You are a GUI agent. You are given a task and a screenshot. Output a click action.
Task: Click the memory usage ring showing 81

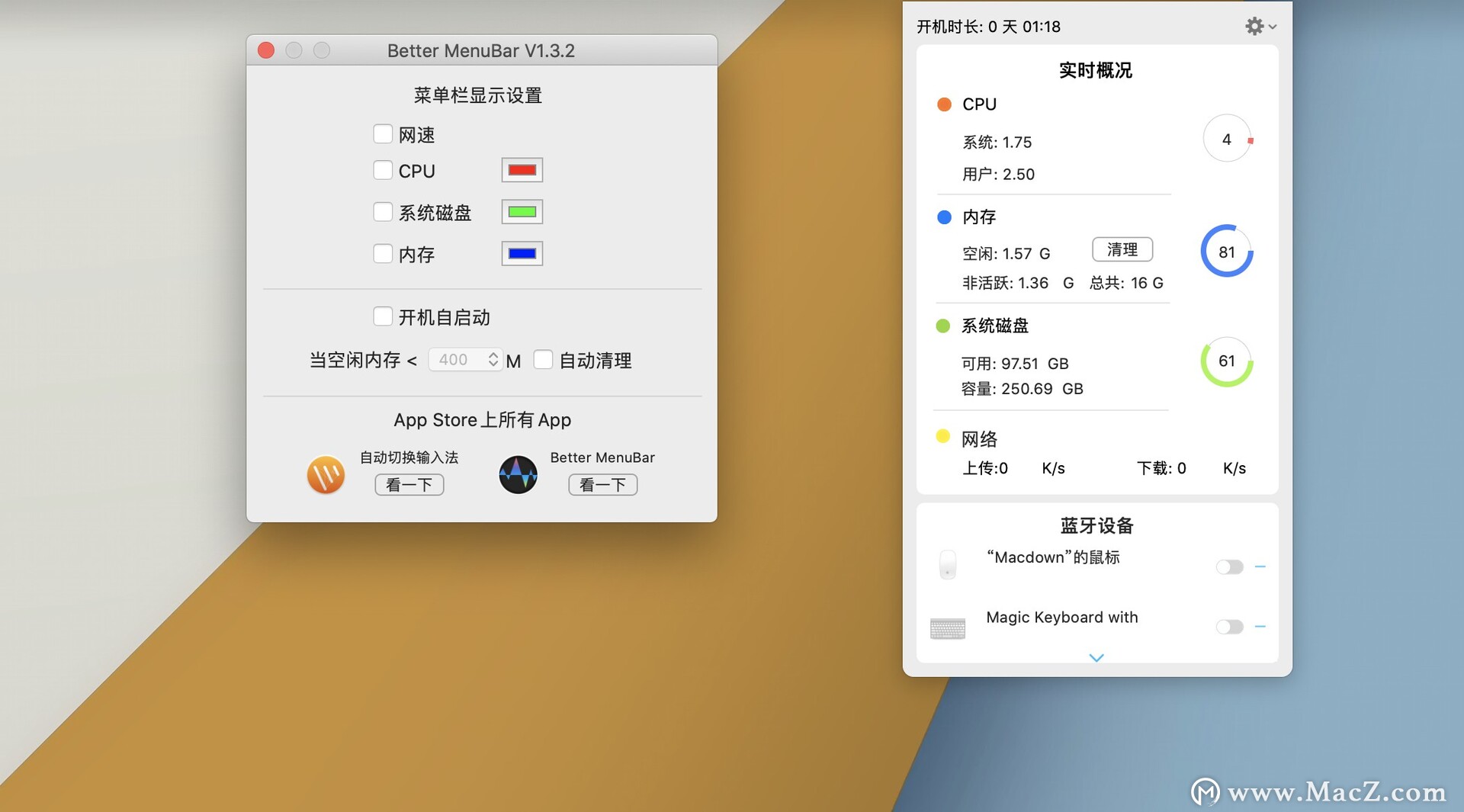1227,252
